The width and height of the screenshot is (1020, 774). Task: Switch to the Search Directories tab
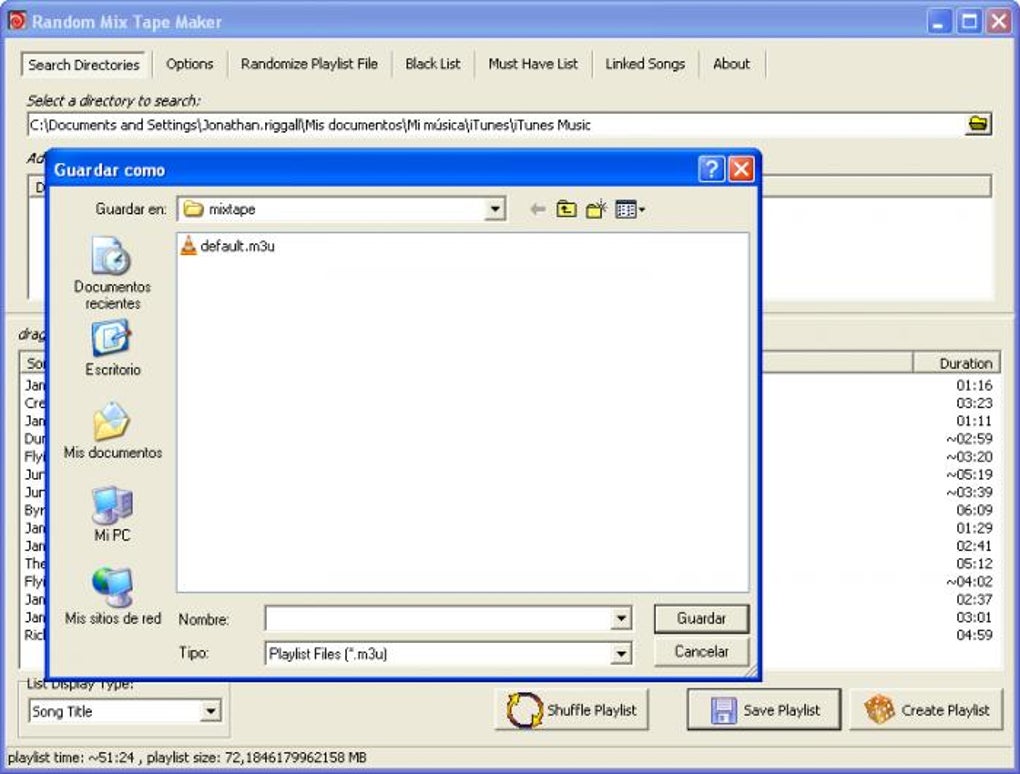[83, 65]
